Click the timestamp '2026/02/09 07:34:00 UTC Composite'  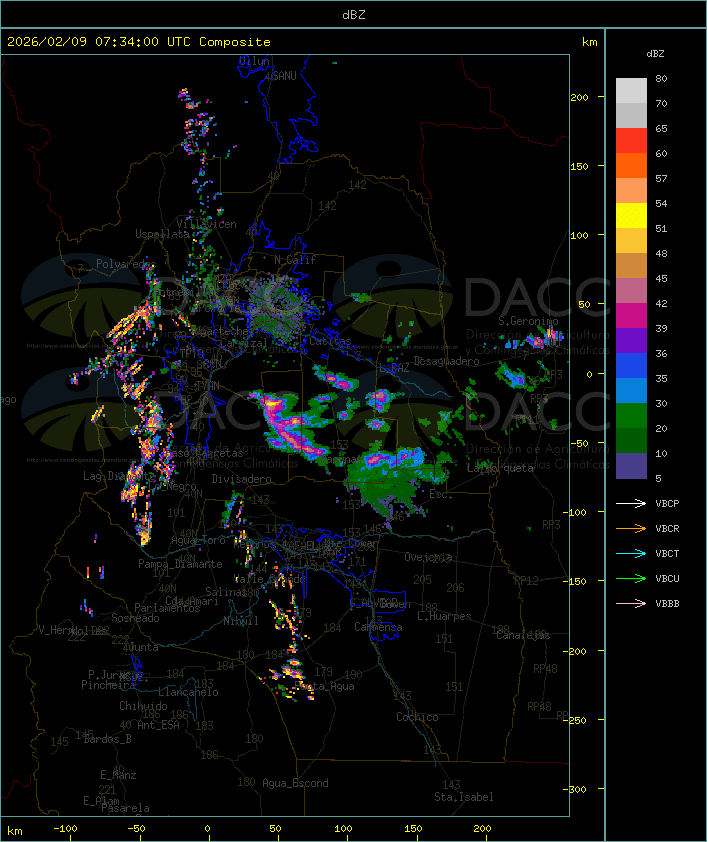(139, 42)
